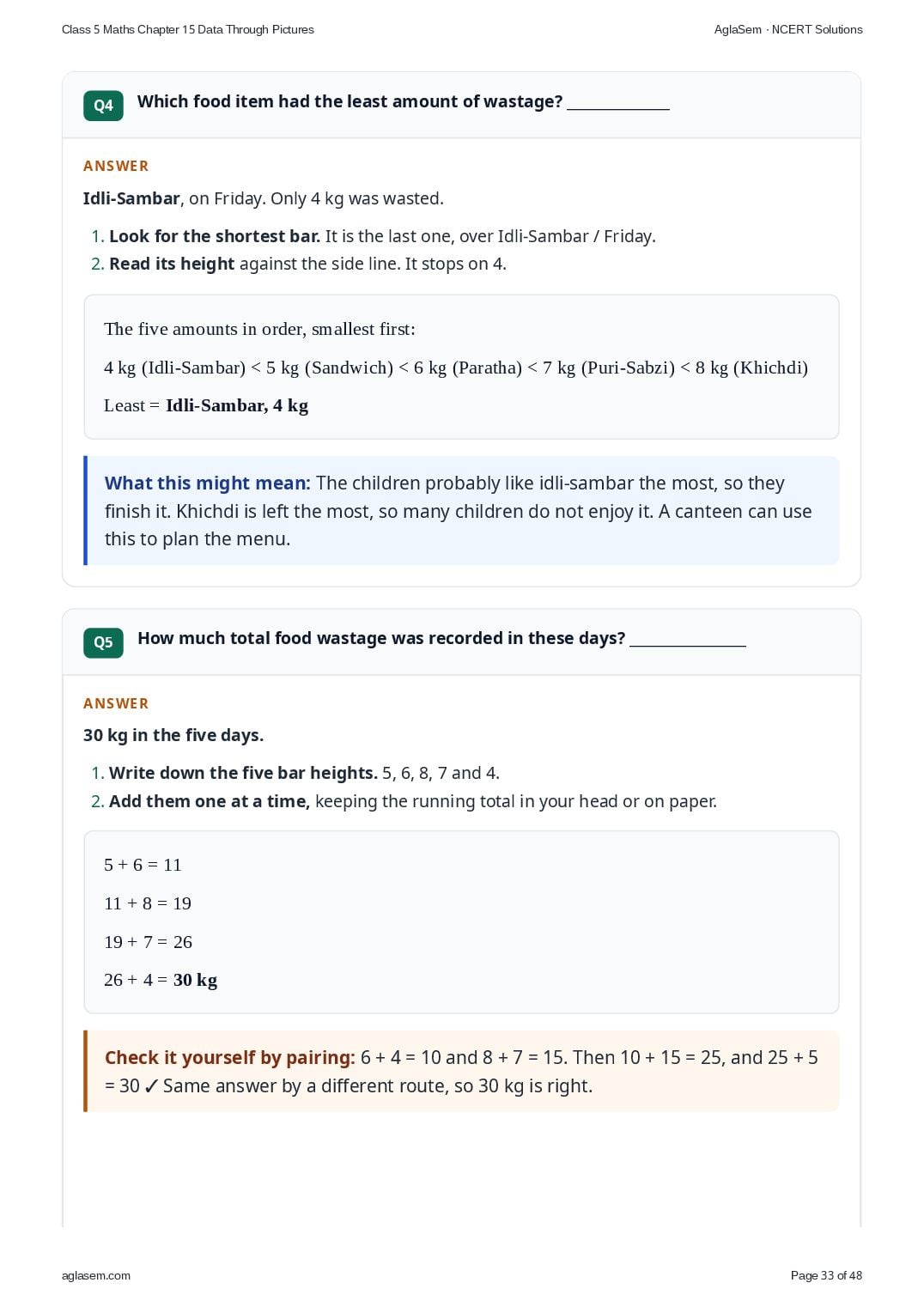Viewport: 924px width, 1307px height.
Task: Click the 'What this might mean' callout
Action: pos(461,511)
